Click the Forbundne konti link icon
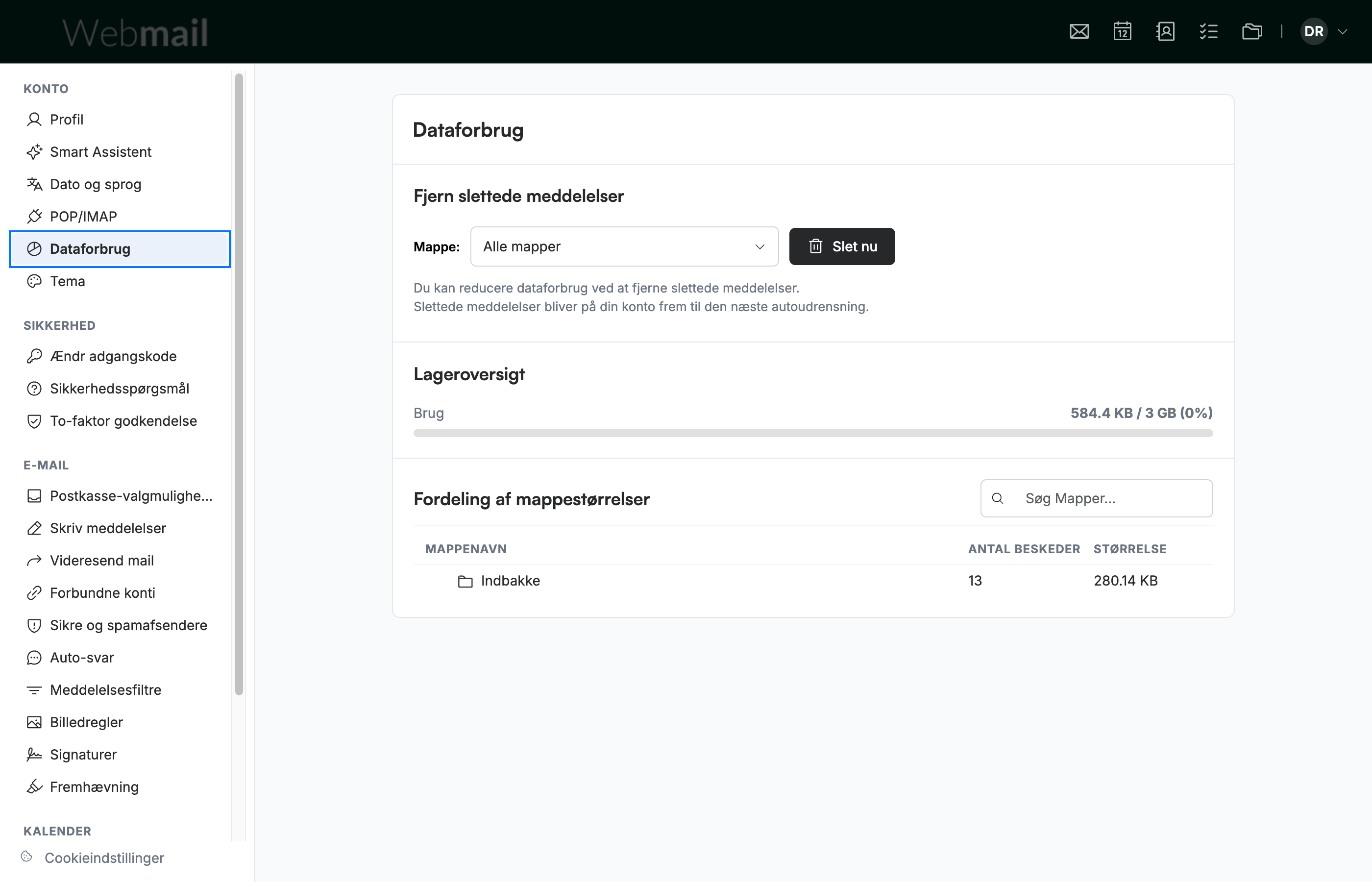The width and height of the screenshot is (1372, 882). click(x=34, y=593)
